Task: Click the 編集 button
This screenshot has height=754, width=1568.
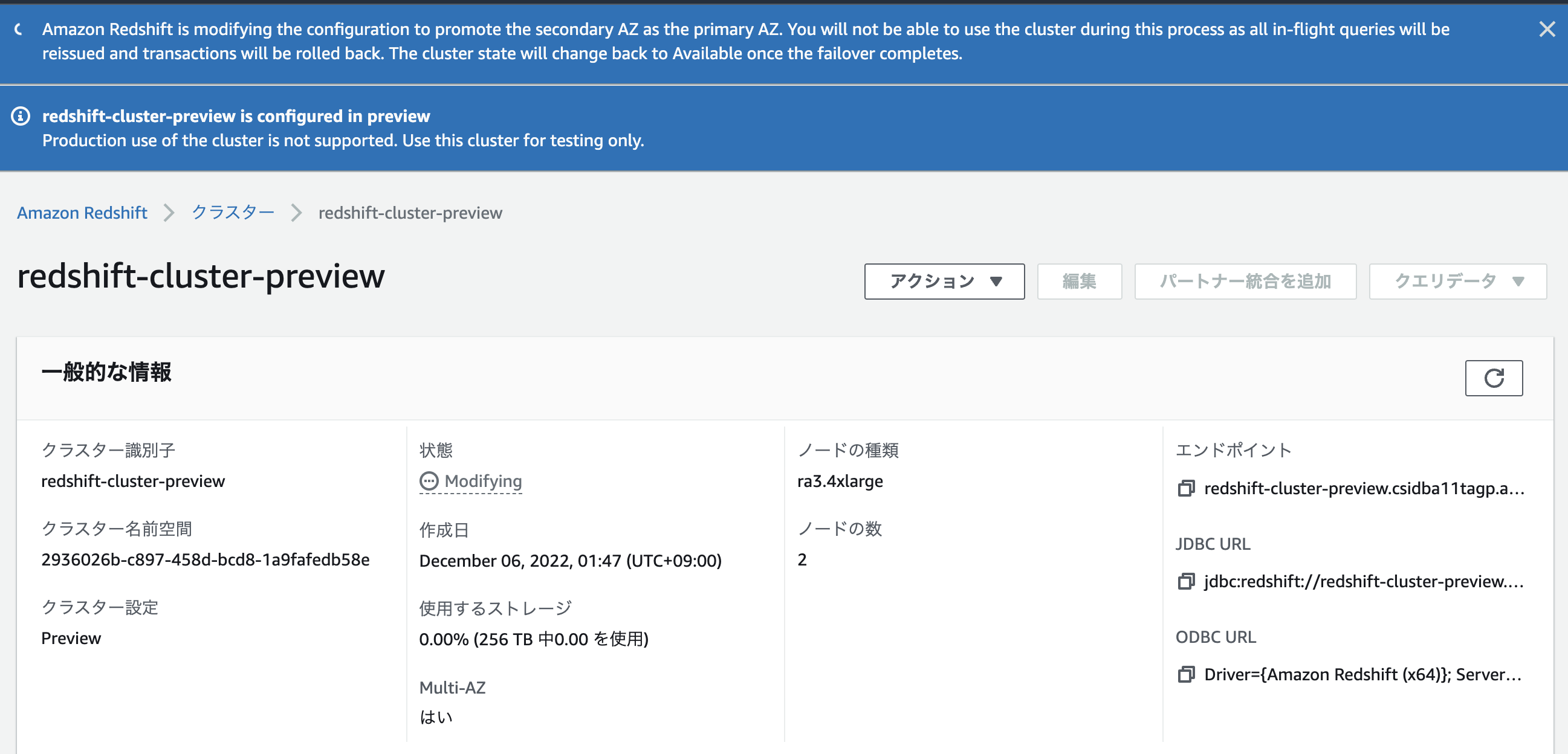Action: point(1078,281)
